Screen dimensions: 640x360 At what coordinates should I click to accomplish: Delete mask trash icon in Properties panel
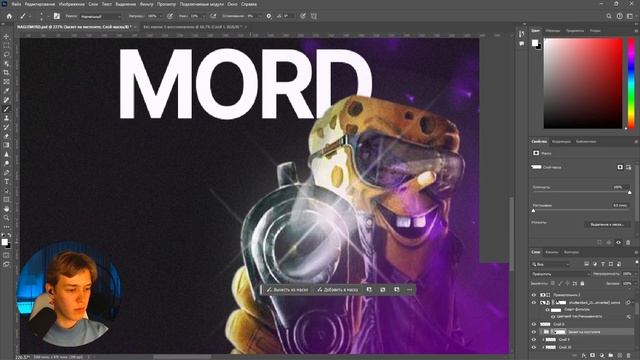pyautogui.click(x=628, y=242)
